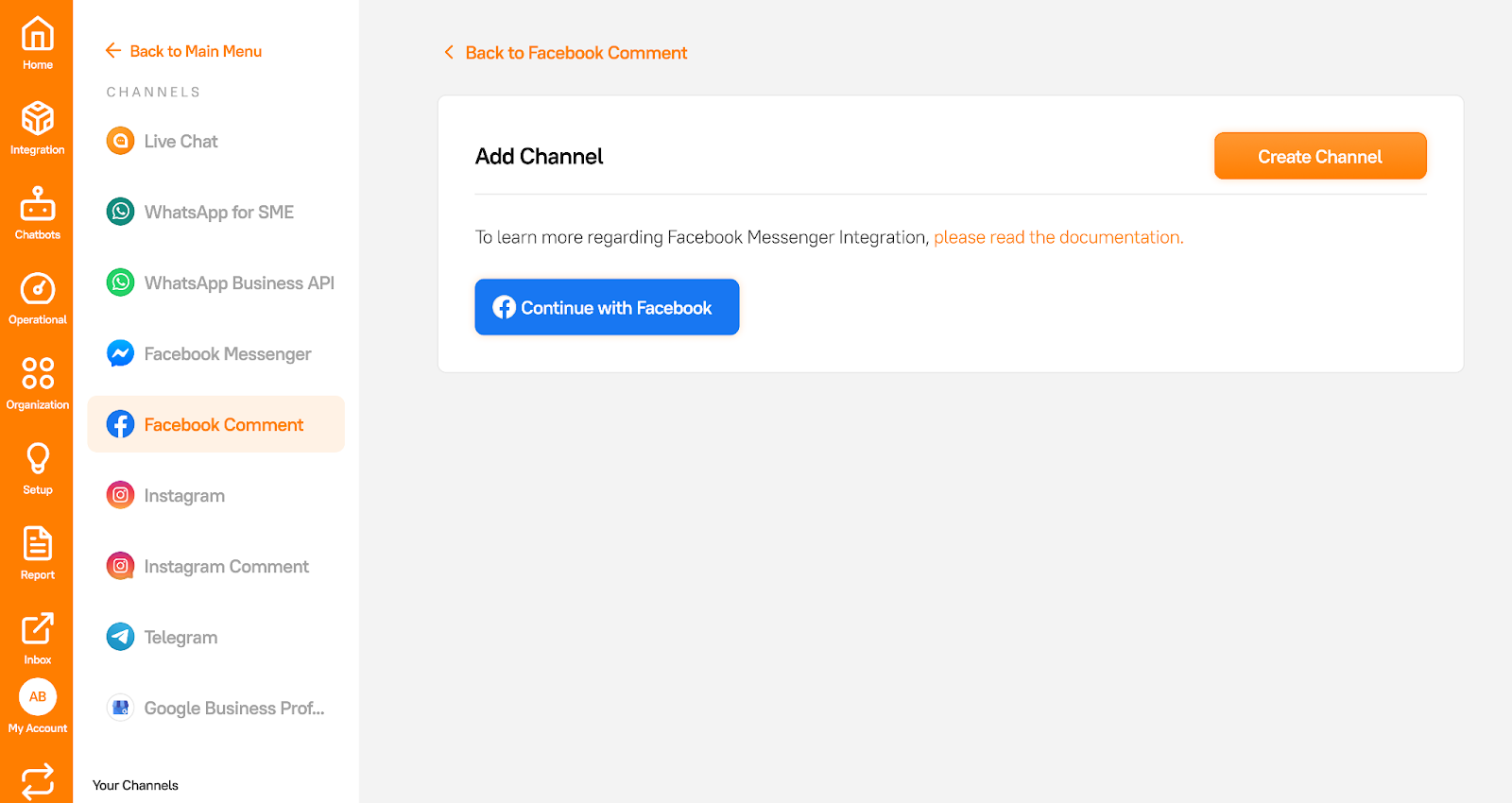This screenshot has height=803, width=1512.
Task: Select WhatsApp Business API label
Action: (239, 283)
